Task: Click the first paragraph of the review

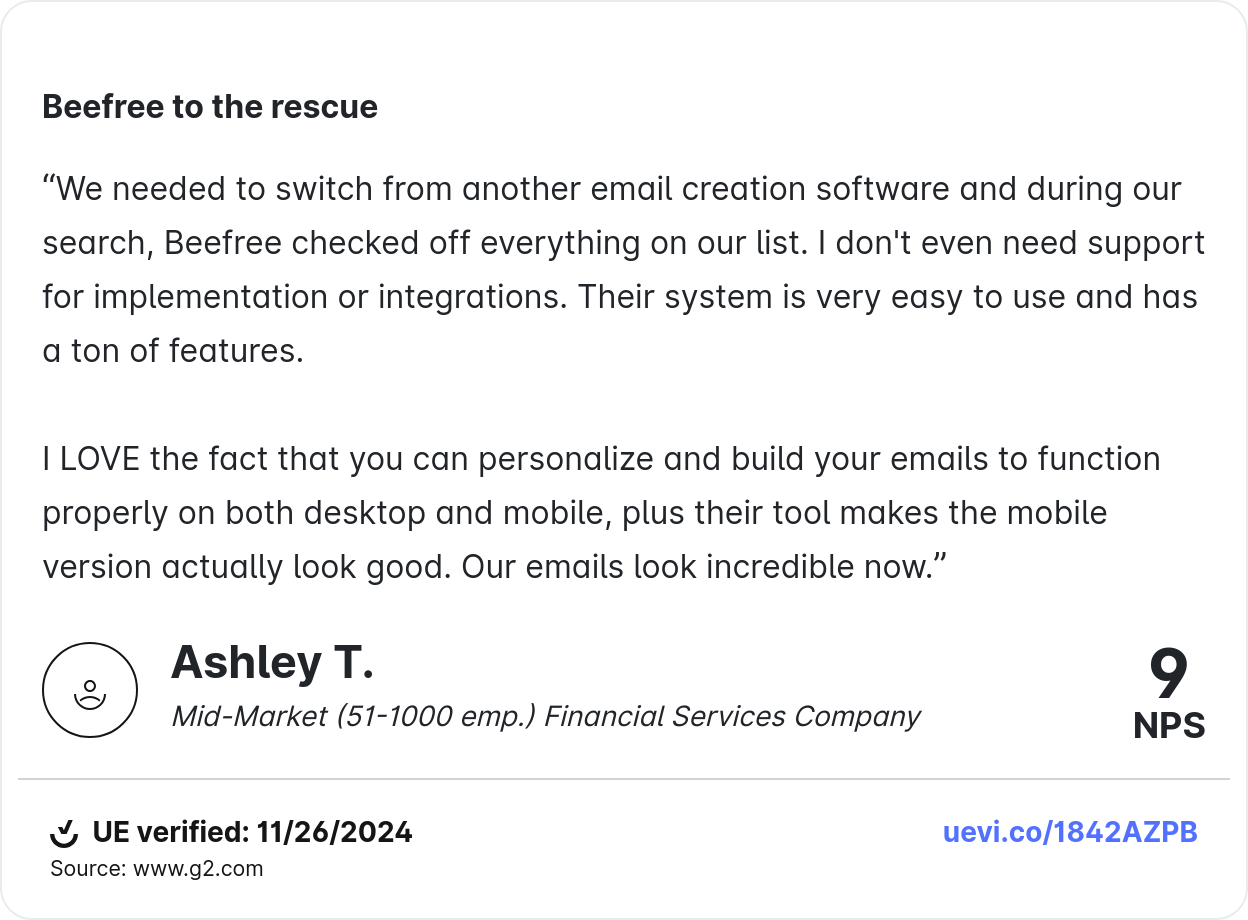Action: tap(620, 270)
